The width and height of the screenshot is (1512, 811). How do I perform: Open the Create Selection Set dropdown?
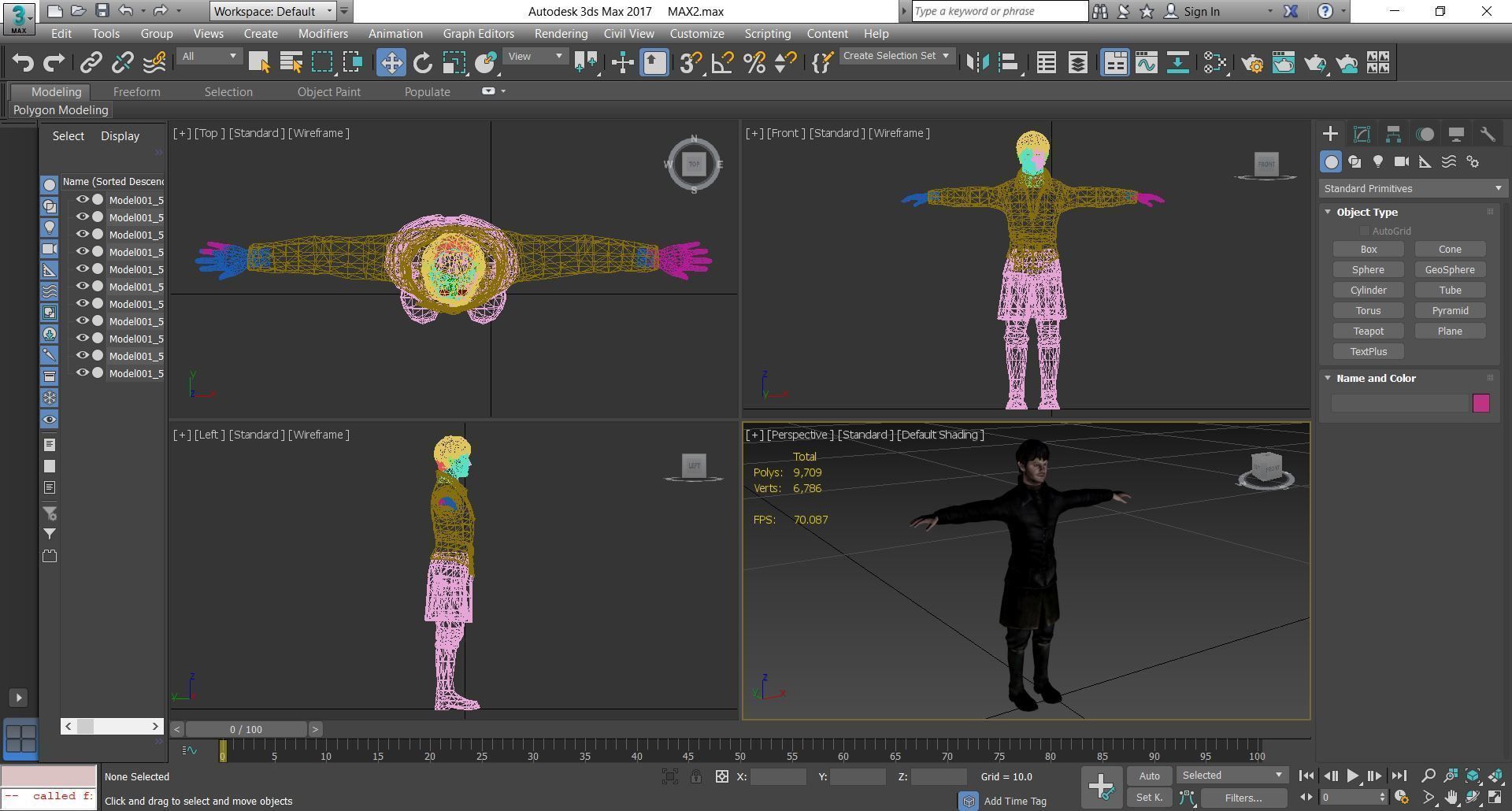[896, 56]
